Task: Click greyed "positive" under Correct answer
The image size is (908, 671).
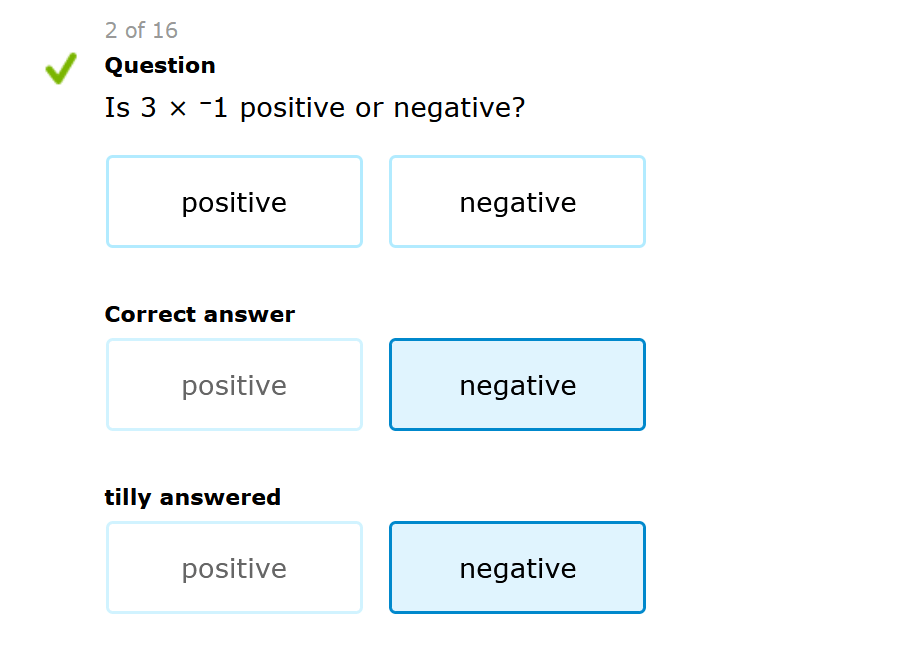Action: [x=234, y=385]
